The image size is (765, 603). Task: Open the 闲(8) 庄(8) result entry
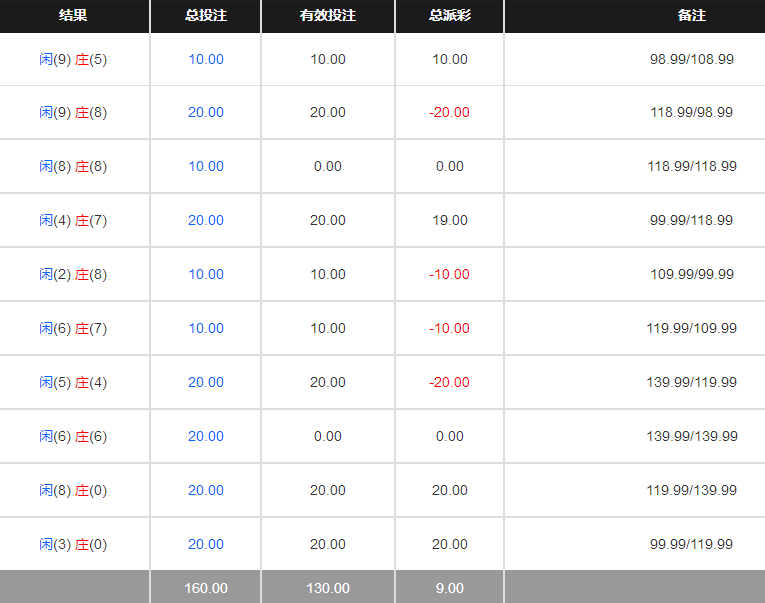pos(73,166)
